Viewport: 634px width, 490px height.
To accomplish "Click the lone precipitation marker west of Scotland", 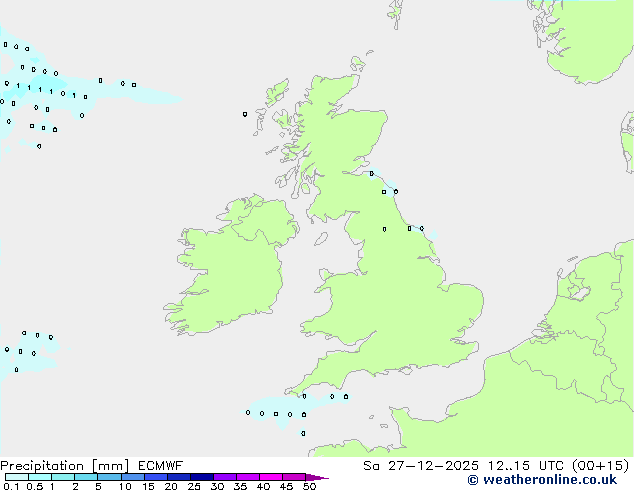I will 245,114.
